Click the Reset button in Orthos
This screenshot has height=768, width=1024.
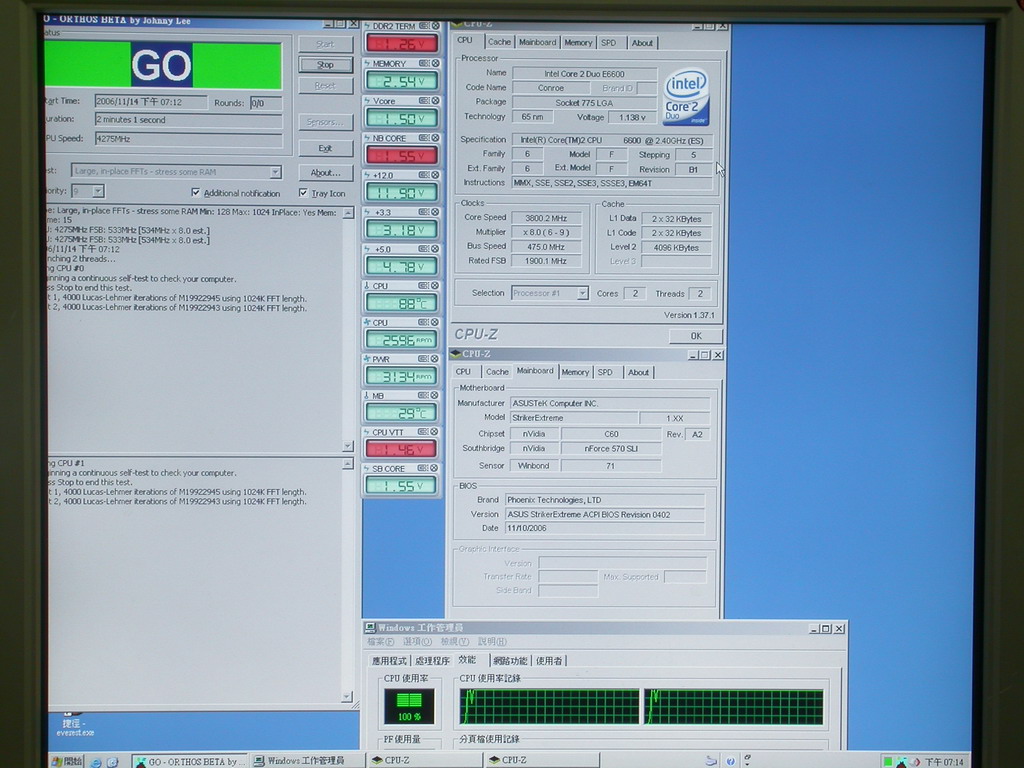[x=325, y=86]
